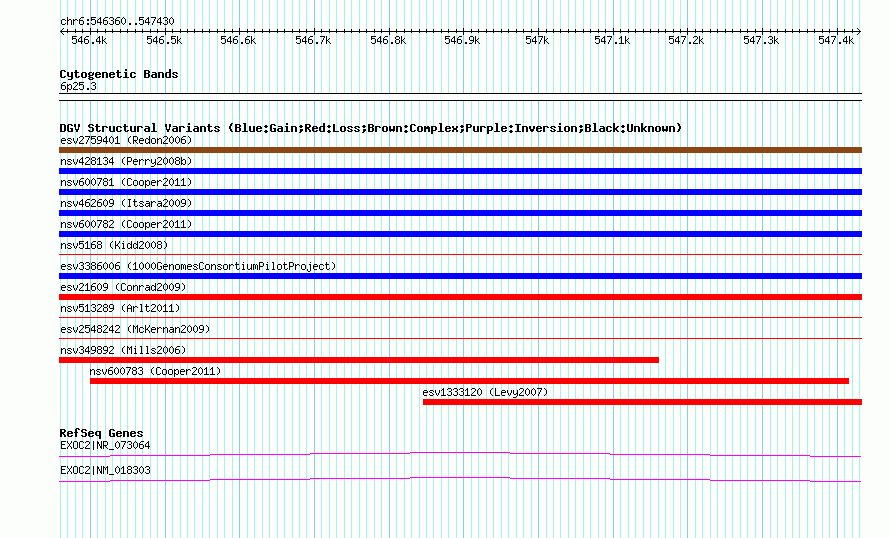Click the red bar under nsv600783

[x=469, y=381]
